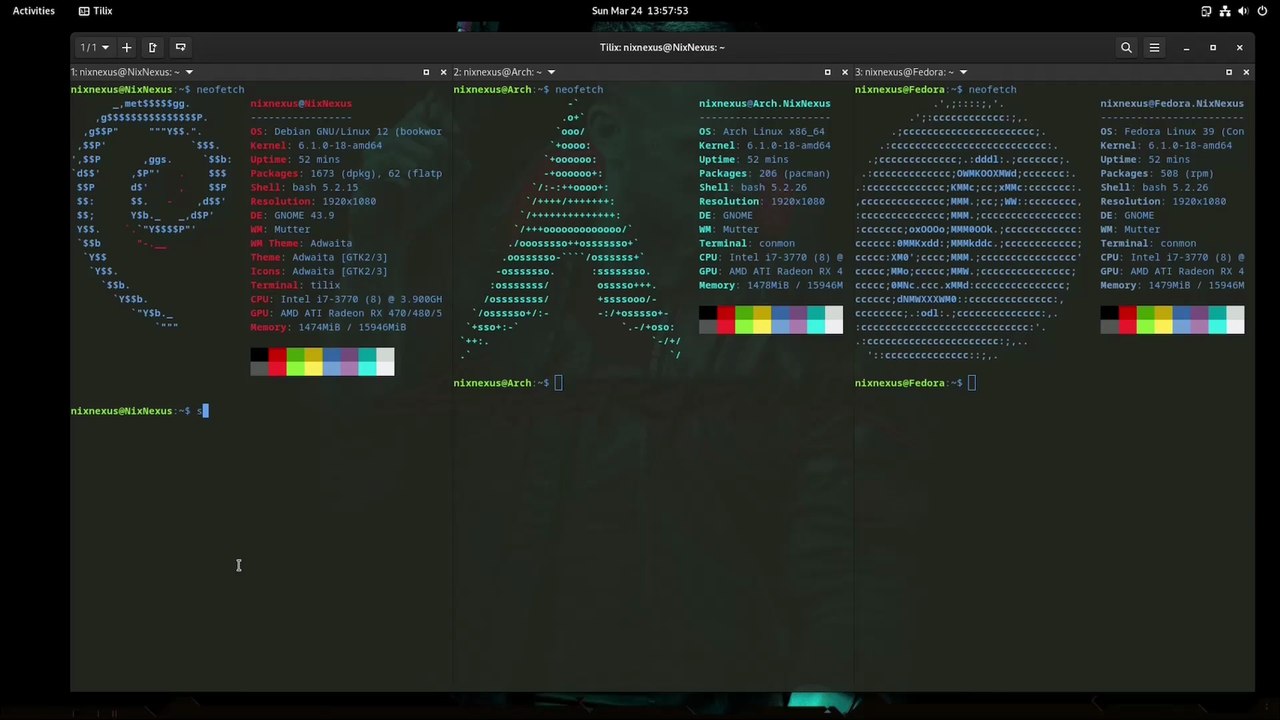
Task: Click the empty nixnexus@Fedora prompt cursor
Action: [972, 383]
